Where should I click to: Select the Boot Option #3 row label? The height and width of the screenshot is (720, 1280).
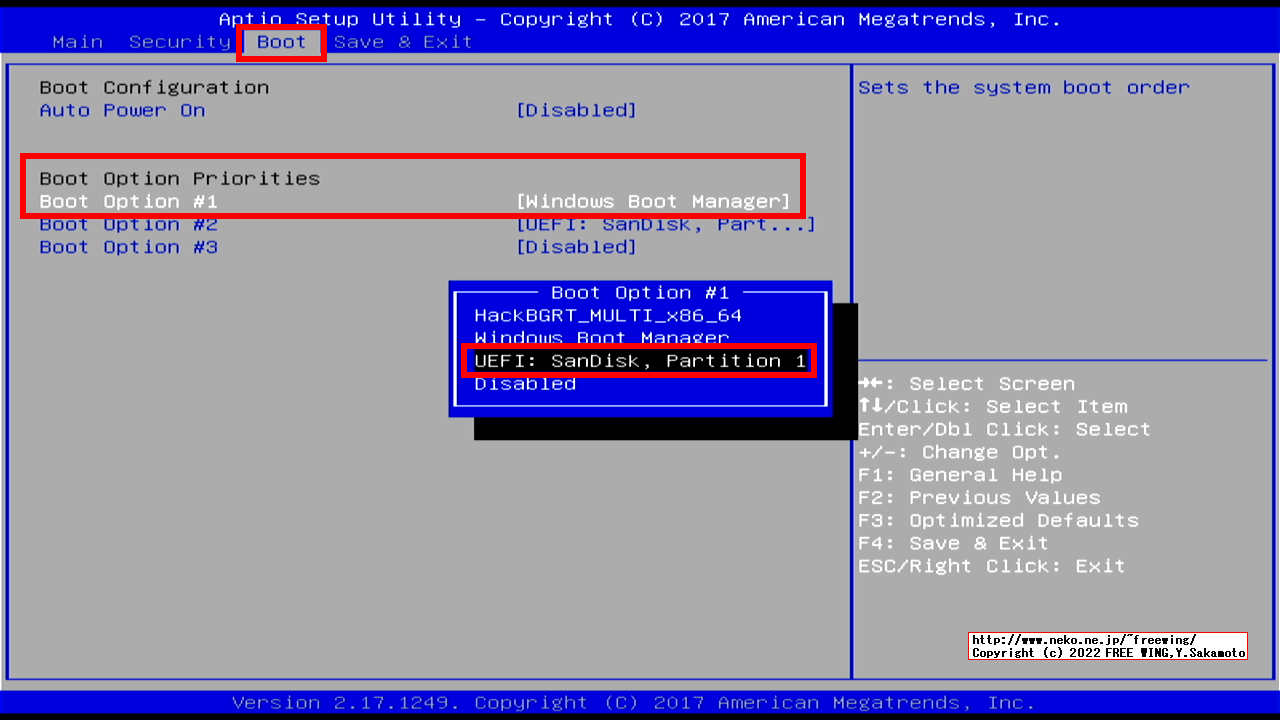pos(128,248)
